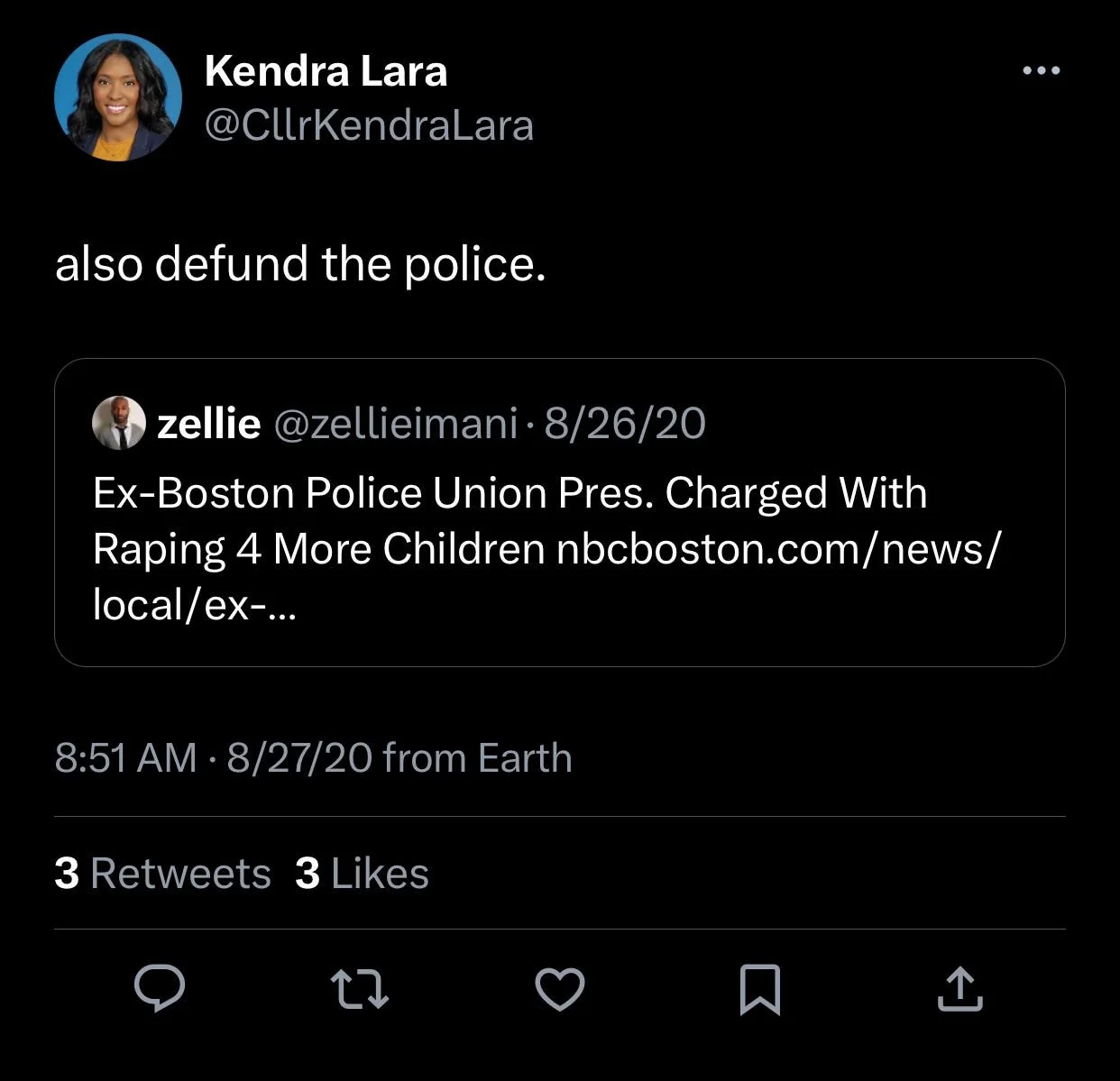This screenshot has height=1081, width=1120.
Task: Click the quoted tweet's 8/26/20 date
Action: tap(625, 423)
